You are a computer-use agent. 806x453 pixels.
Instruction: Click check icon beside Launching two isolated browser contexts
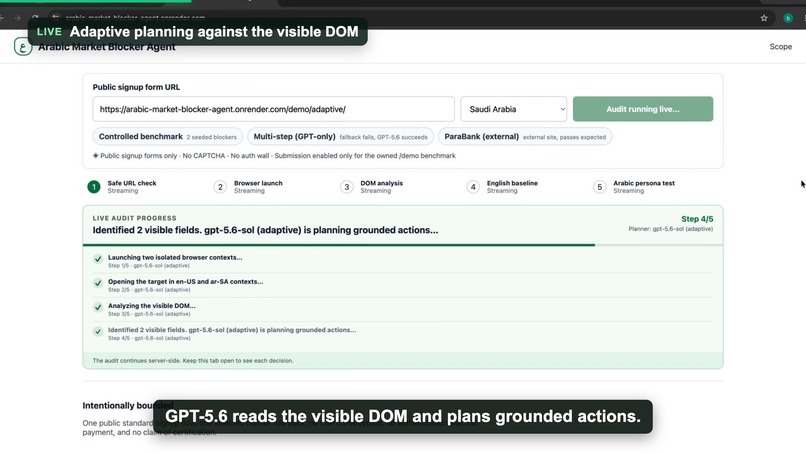pyautogui.click(x=98, y=259)
